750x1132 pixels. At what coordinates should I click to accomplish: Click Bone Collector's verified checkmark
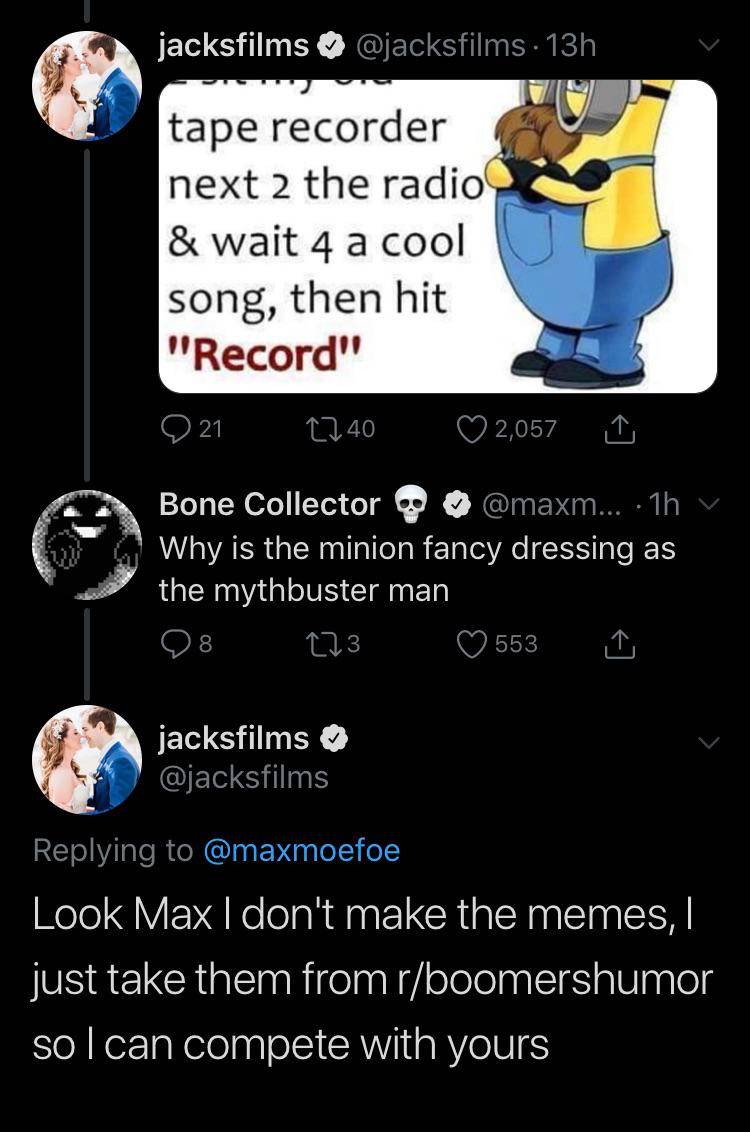click(x=457, y=504)
